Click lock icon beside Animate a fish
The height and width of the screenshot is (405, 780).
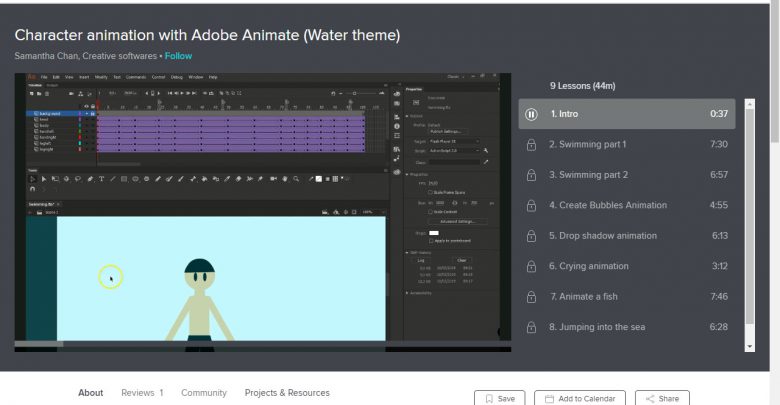click(x=531, y=297)
